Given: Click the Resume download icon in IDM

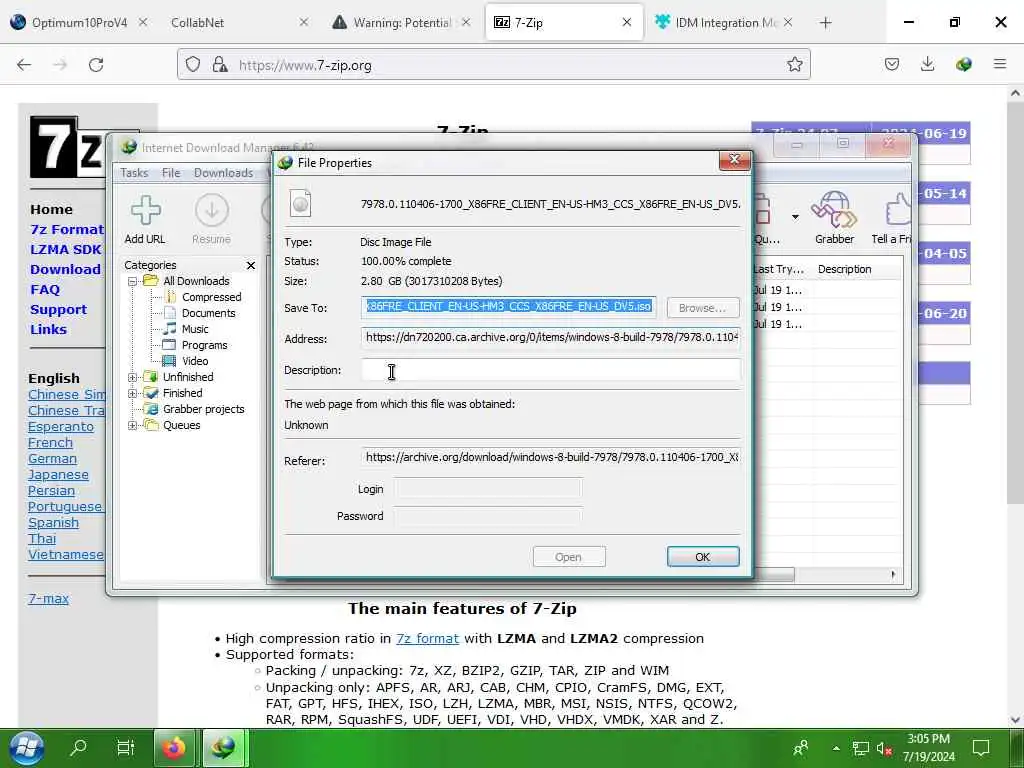Looking at the screenshot, I should [x=212, y=210].
